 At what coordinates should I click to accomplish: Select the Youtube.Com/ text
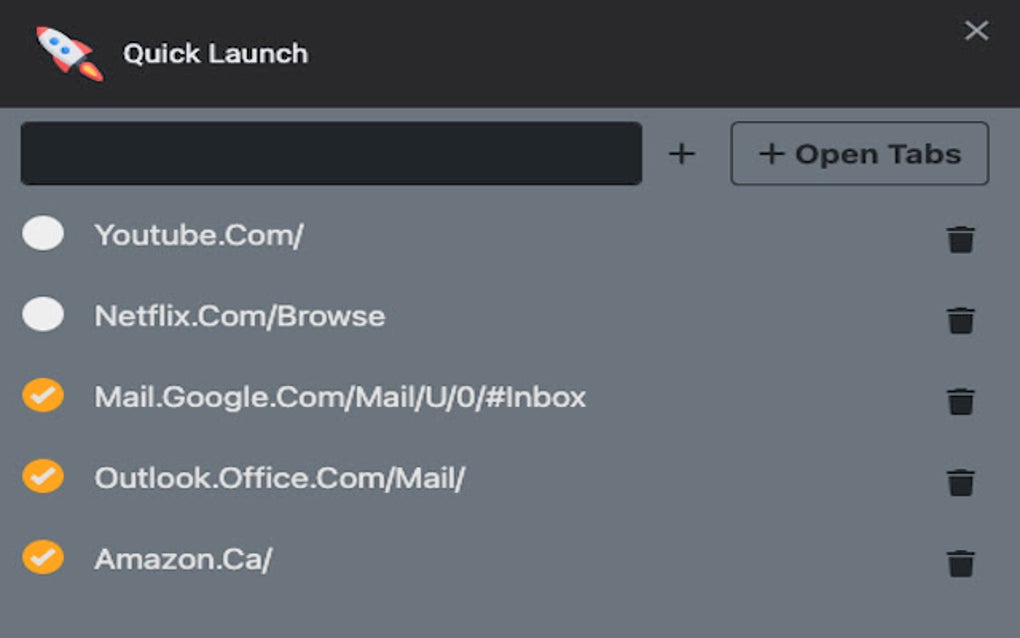[199, 235]
